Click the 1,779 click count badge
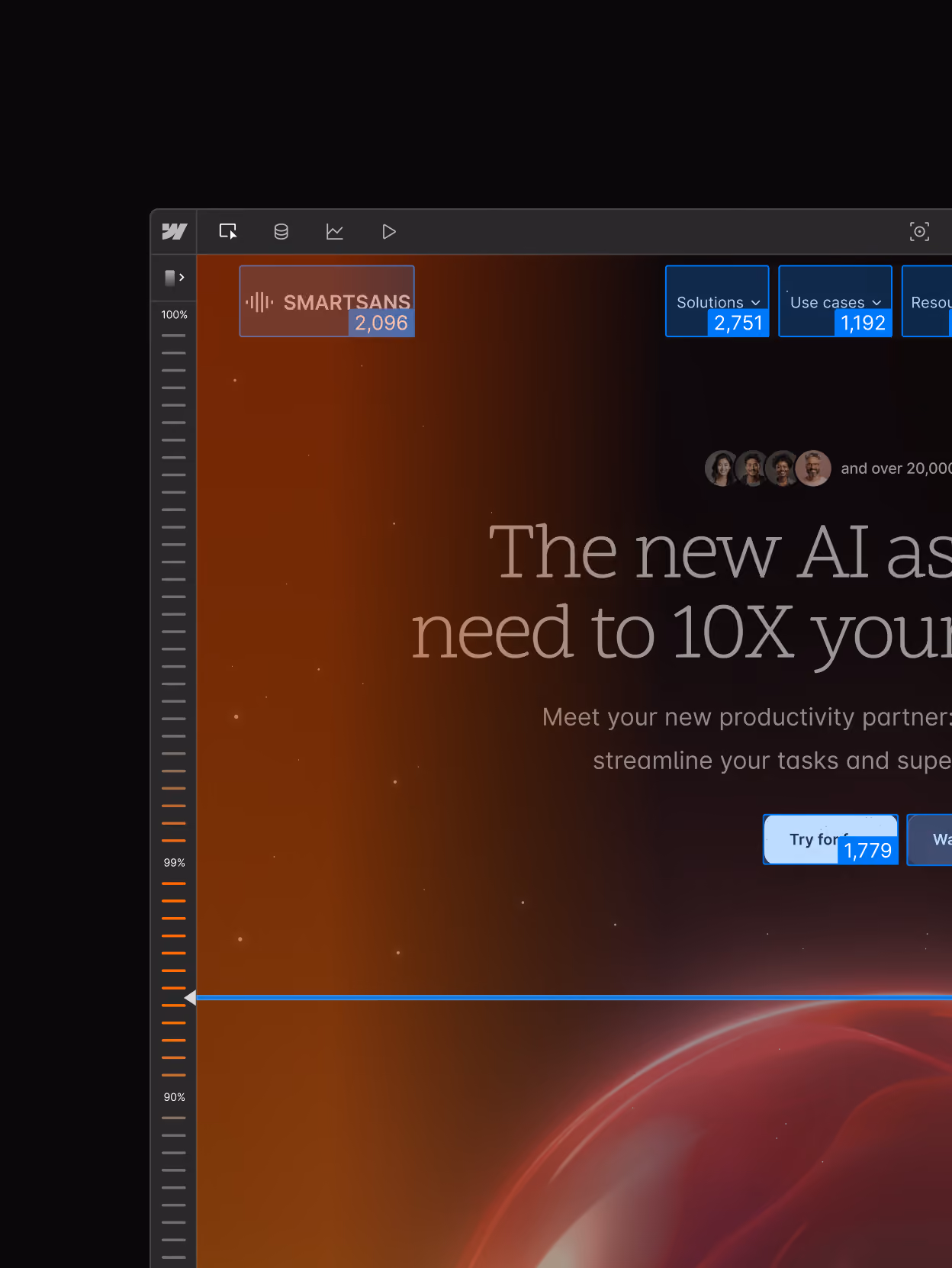This screenshot has height=1268, width=952. tap(868, 850)
